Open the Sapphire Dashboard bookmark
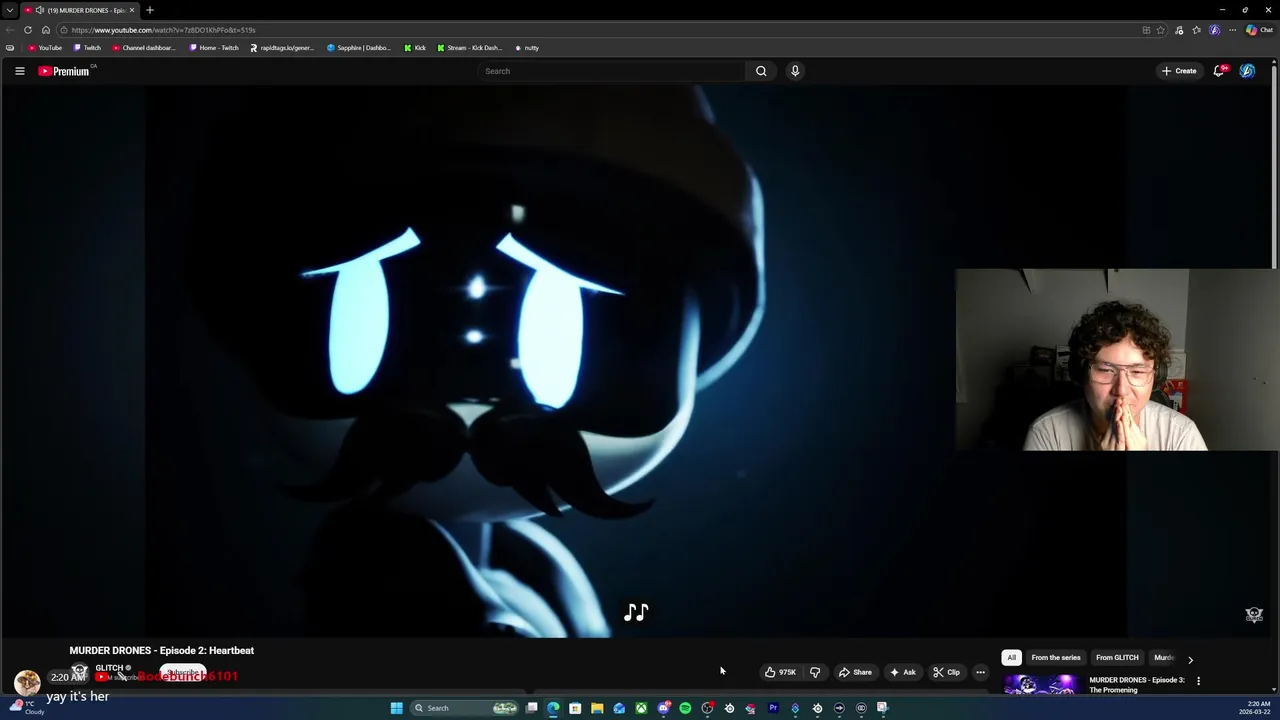Image resolution: width=1280 pixels, height=720 pixels. point(359,48)
